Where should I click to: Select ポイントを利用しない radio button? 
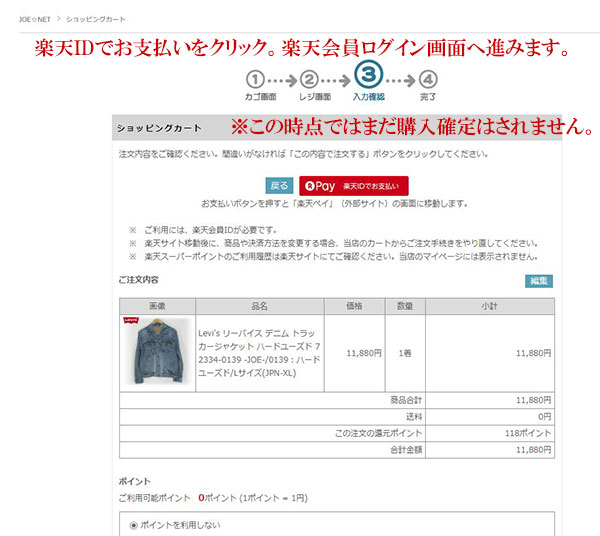pos(133,525)
